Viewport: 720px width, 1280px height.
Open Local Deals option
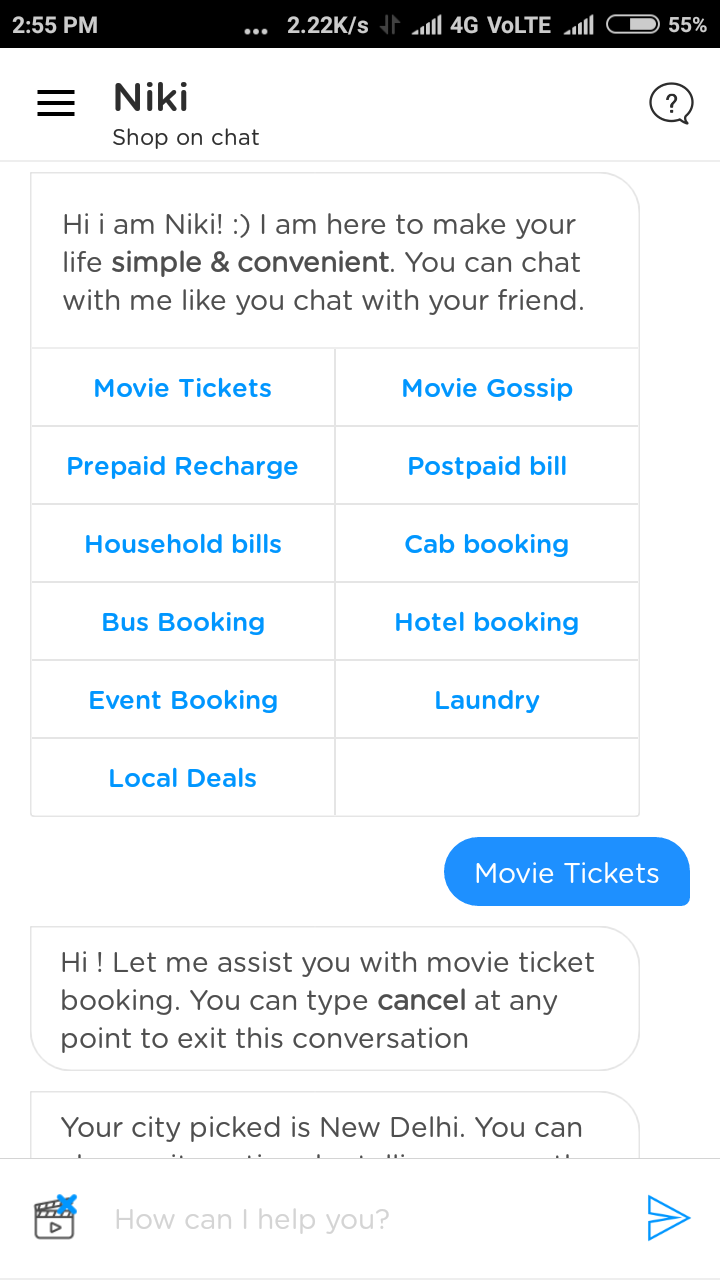pyautogui.click(x=183, y=778)
